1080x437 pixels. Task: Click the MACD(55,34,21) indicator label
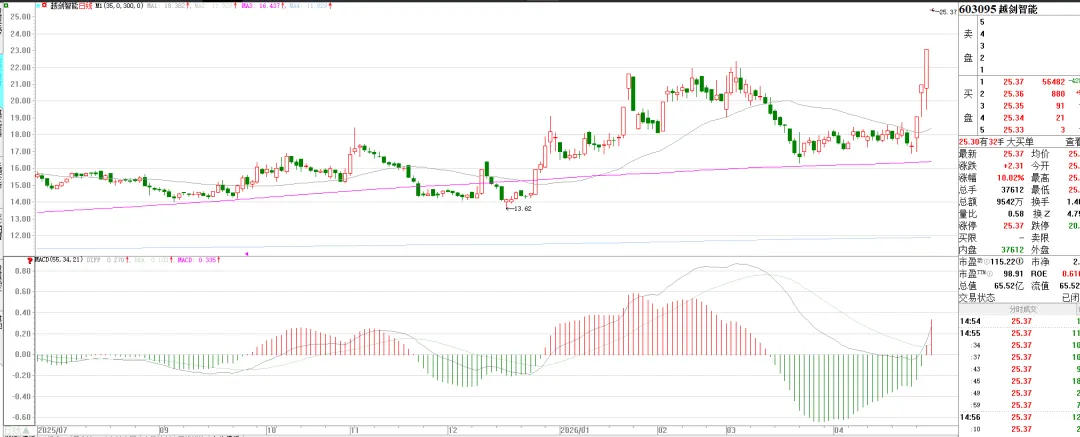click(59, 260)
